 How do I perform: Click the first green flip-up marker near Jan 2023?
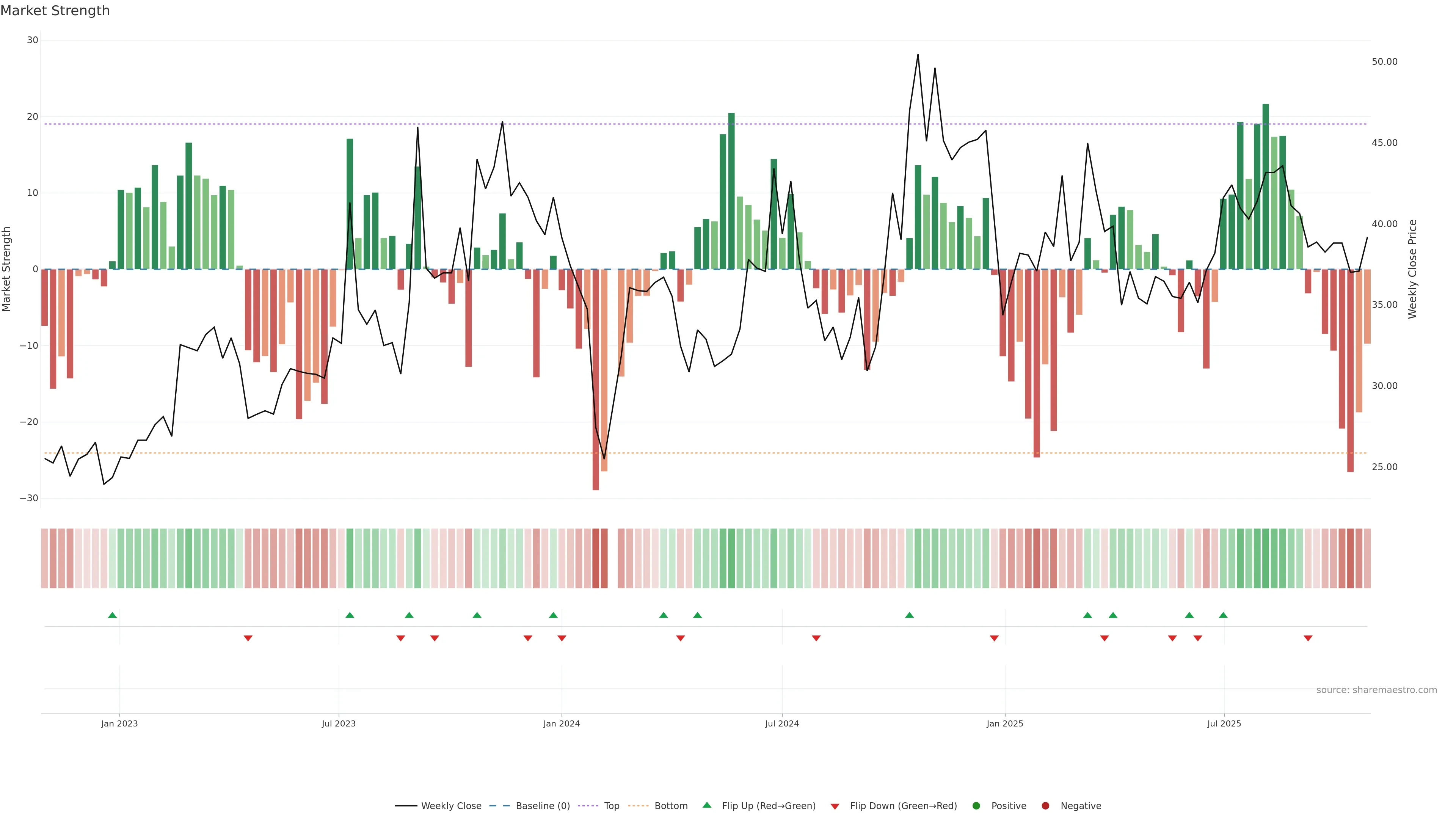click(x=113, y=615)
